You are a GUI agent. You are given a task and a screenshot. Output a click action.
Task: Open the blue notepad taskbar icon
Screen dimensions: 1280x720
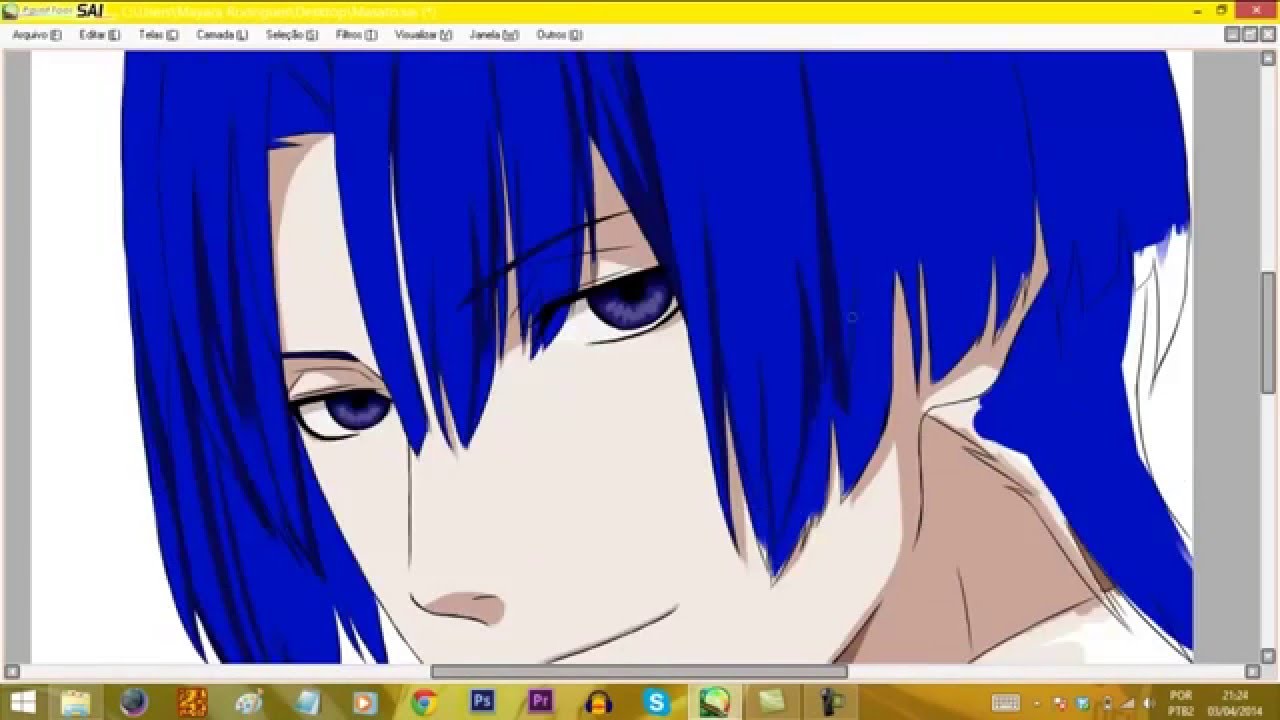pos(307,702)
